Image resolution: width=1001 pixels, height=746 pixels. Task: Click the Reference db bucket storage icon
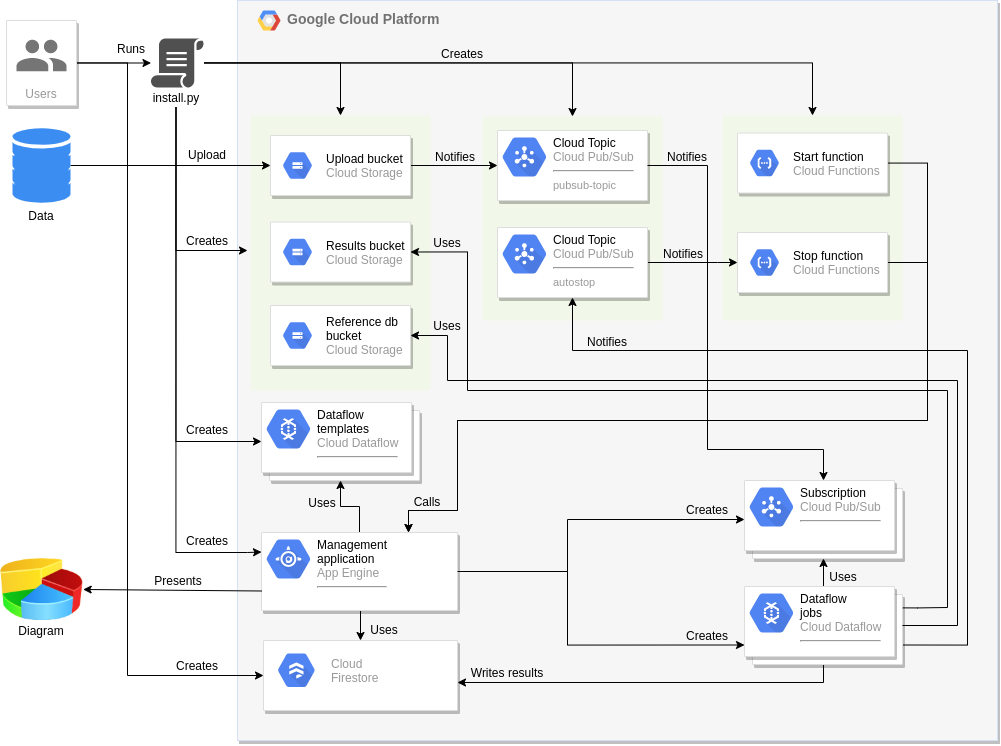coord(297,336)
